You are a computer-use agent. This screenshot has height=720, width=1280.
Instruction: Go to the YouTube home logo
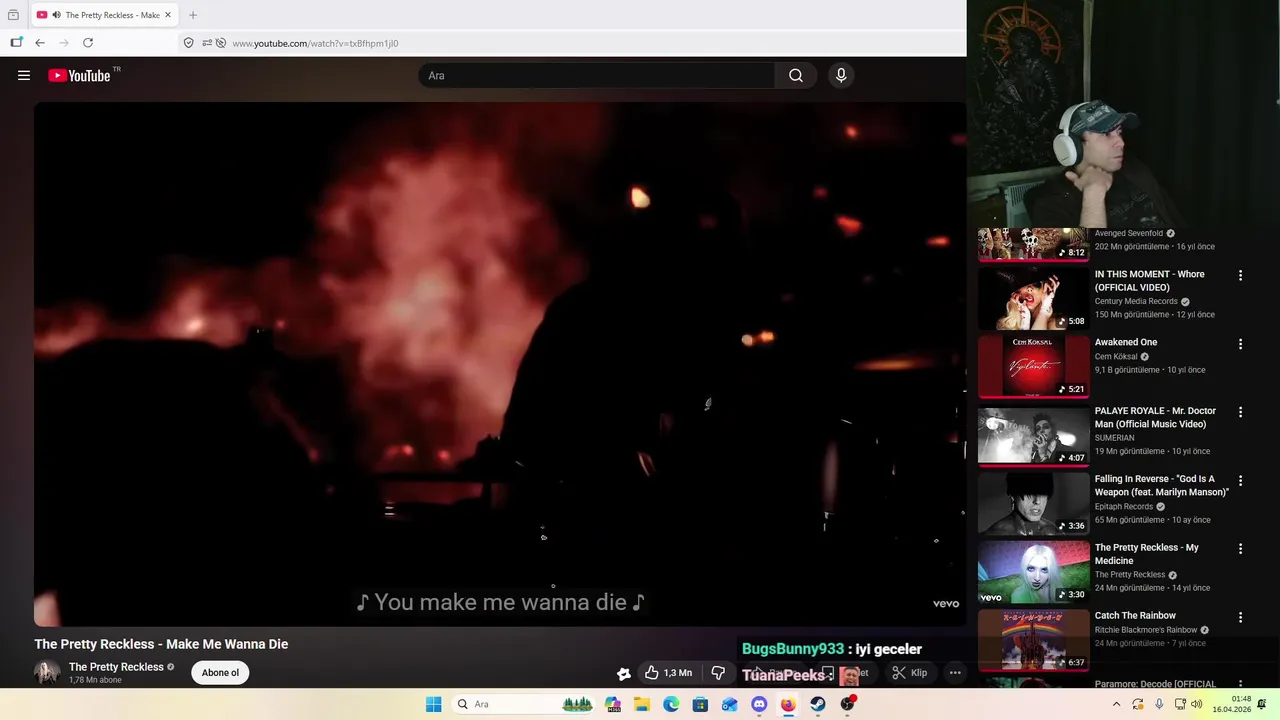[80, 75]
